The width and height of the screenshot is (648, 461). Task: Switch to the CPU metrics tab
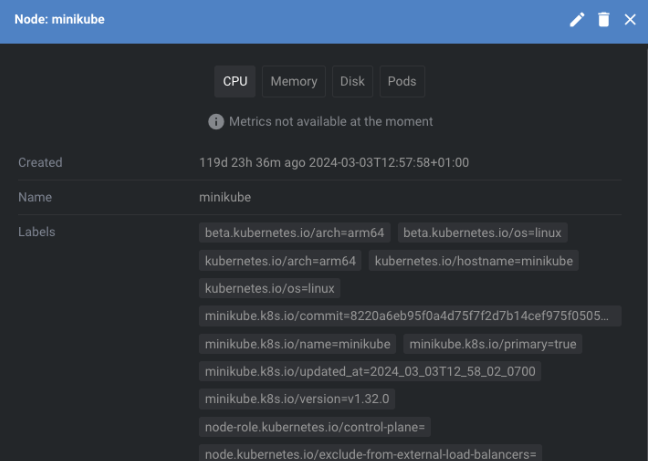pos(235,81)
